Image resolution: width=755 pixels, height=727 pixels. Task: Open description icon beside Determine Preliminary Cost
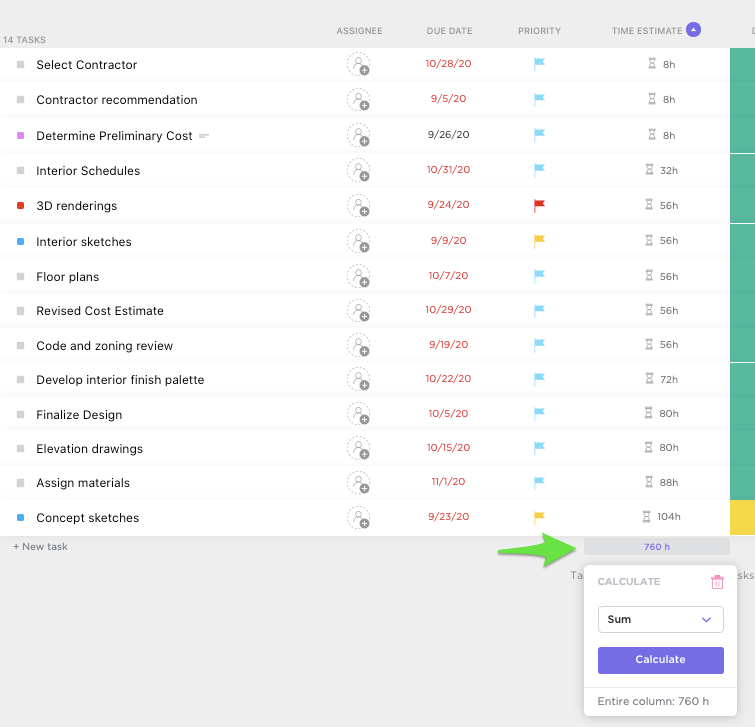click(204, 136)
